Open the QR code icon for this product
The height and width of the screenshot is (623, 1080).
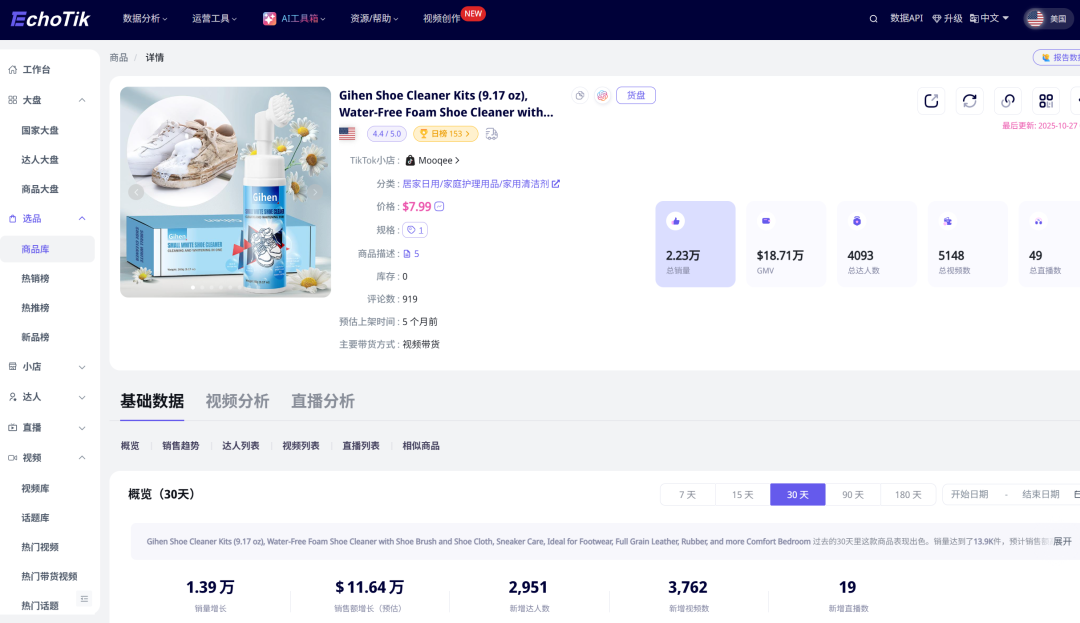coord(1046,100)
